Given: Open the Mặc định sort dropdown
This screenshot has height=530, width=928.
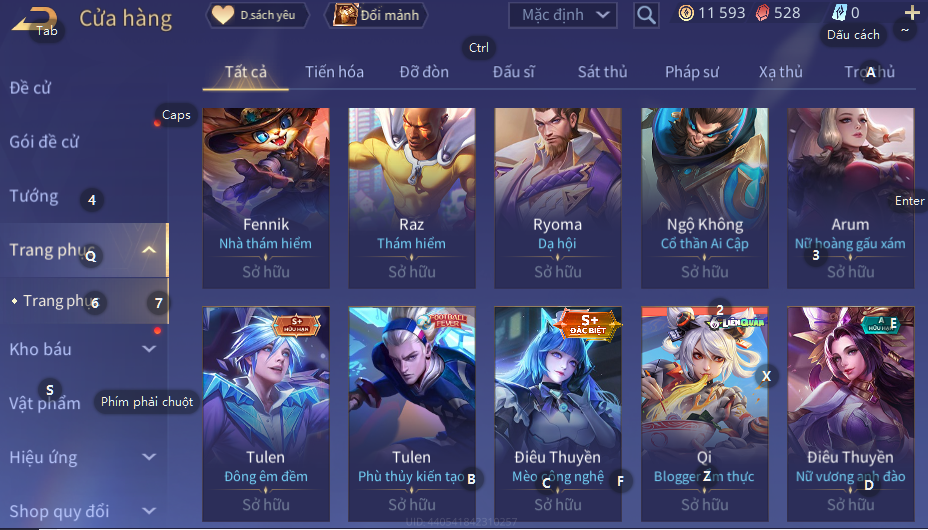Looking at the screenshot, I should tap(562, 15).
